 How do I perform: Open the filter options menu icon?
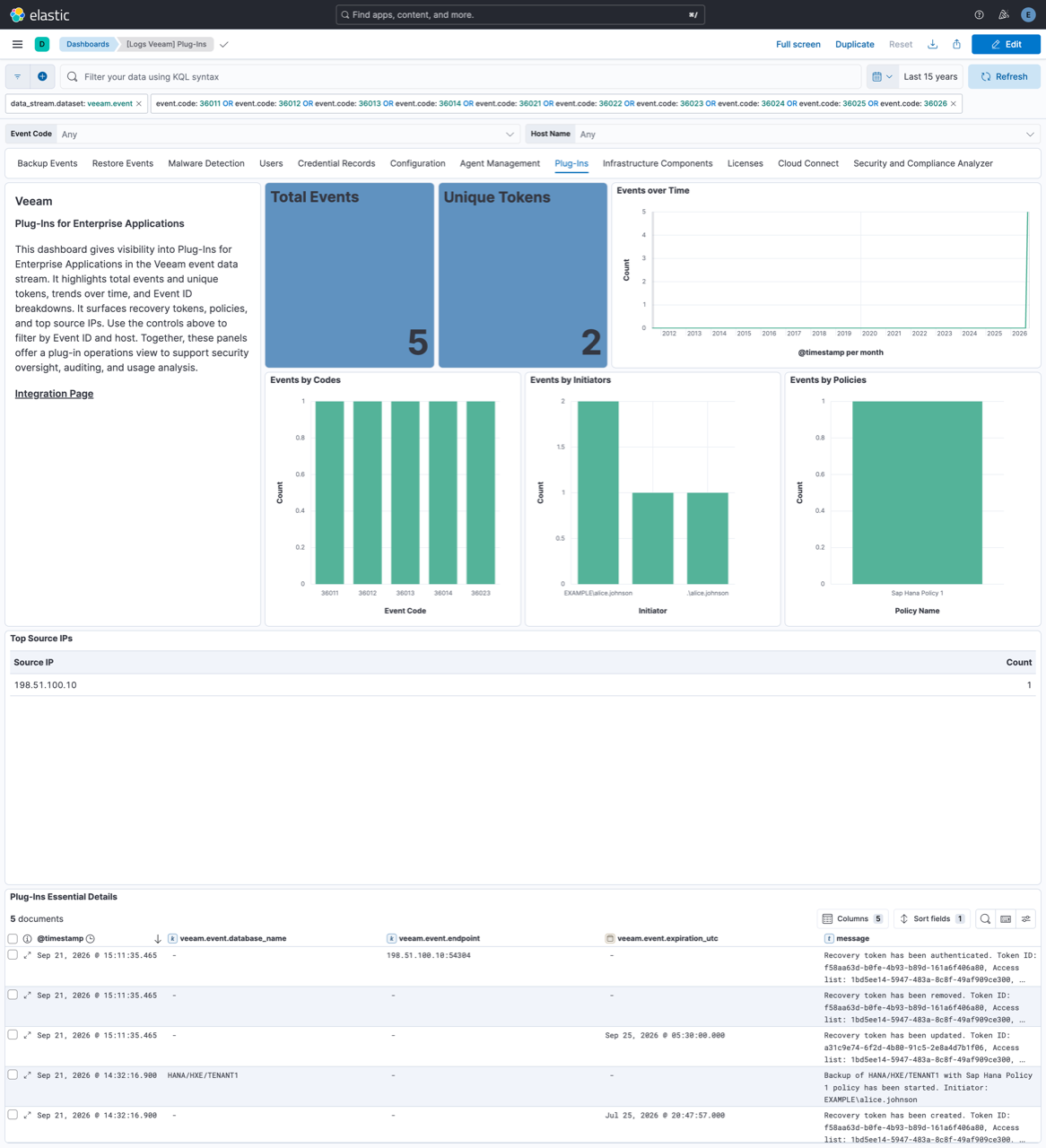click(17, 77)
